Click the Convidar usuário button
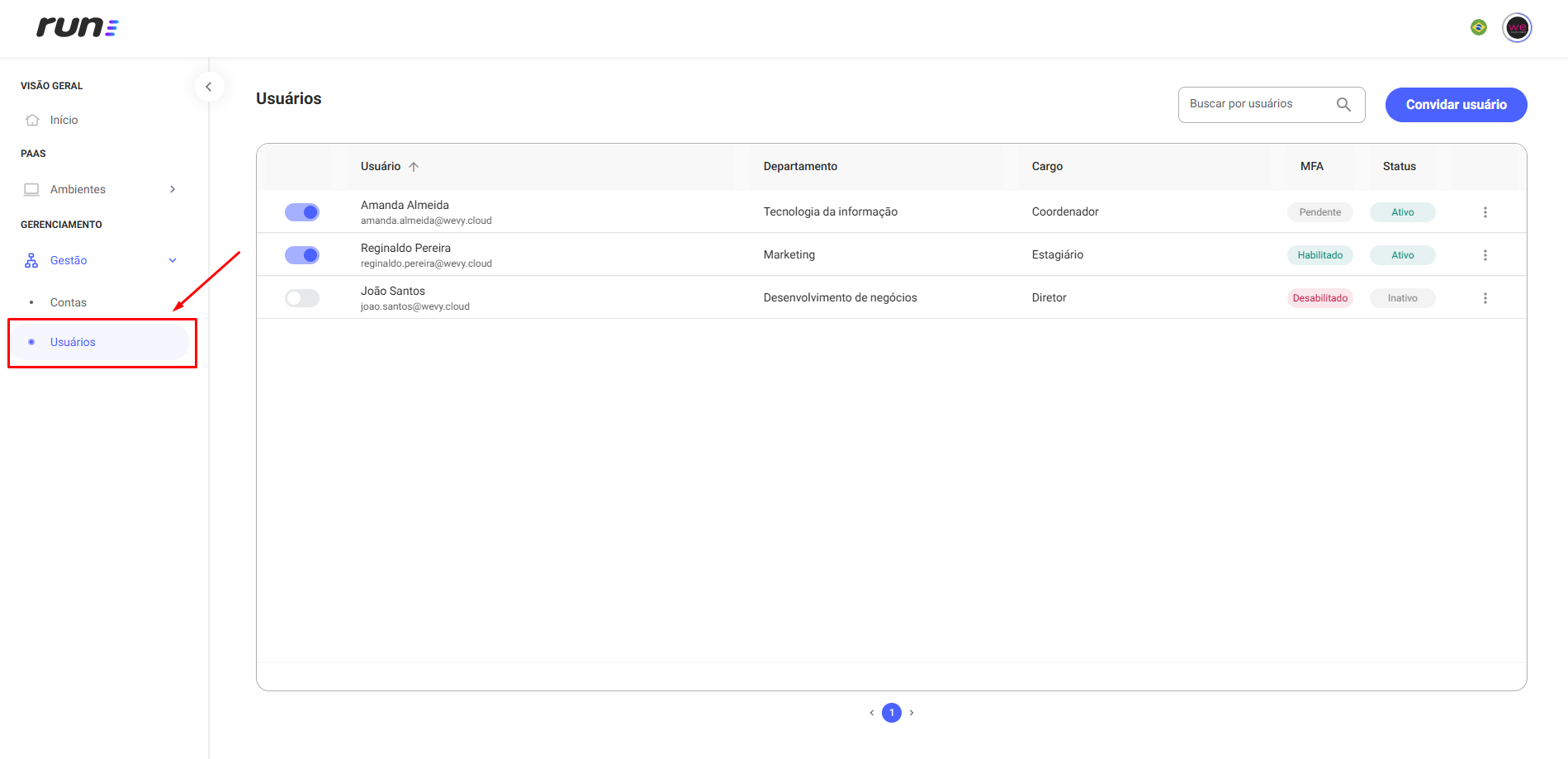The width and height of the screenshot is (1568, 759). [1456, 105]
